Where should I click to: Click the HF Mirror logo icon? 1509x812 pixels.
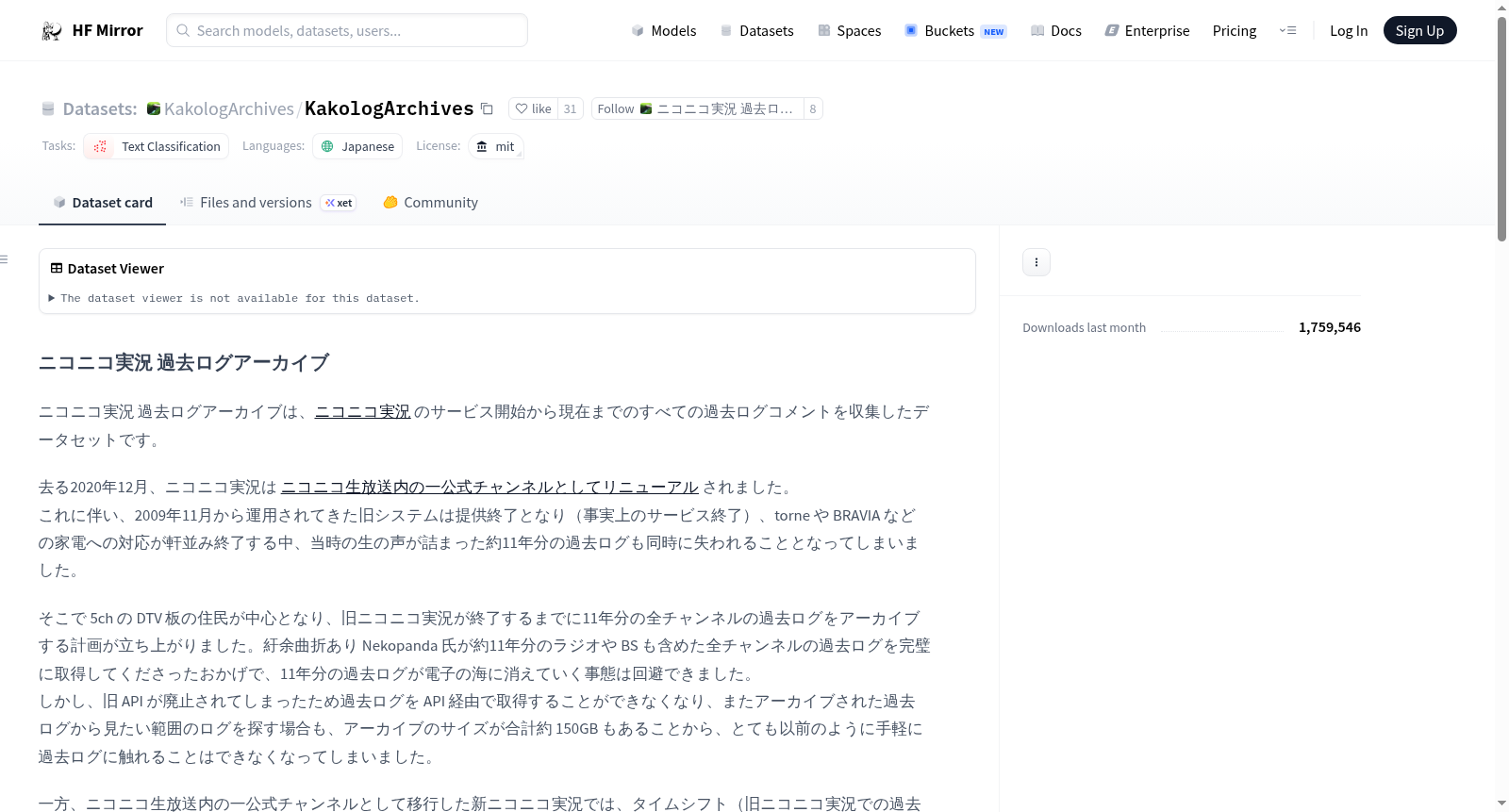coord(52,31)
